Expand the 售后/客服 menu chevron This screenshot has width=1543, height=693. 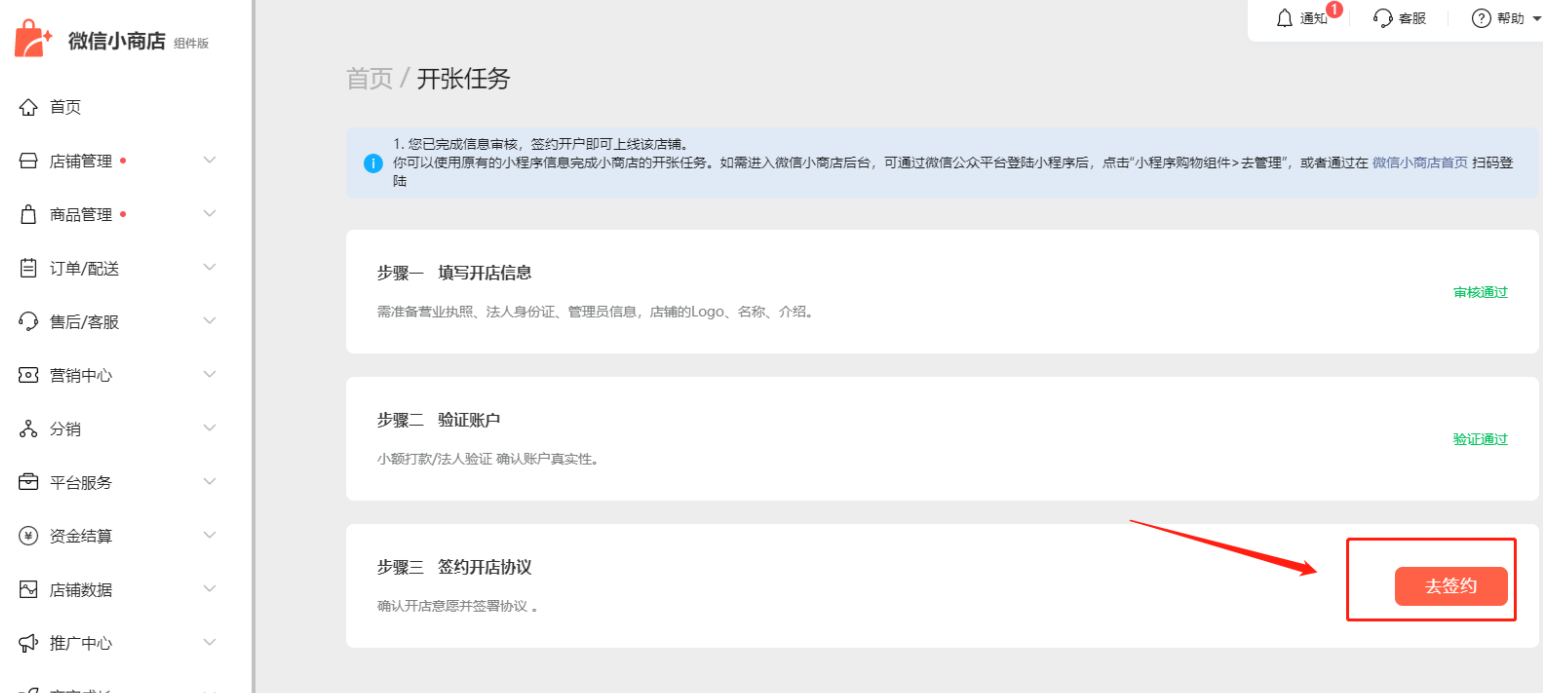(x=209, y=320)
